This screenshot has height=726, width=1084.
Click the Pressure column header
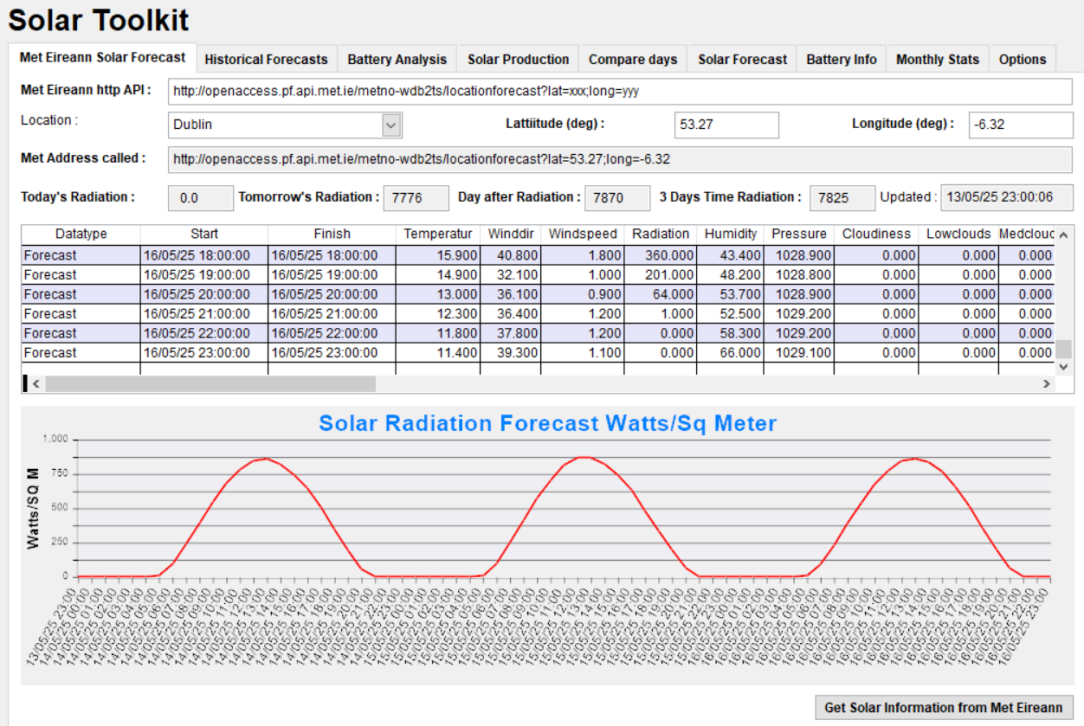[x=799, y=234]
